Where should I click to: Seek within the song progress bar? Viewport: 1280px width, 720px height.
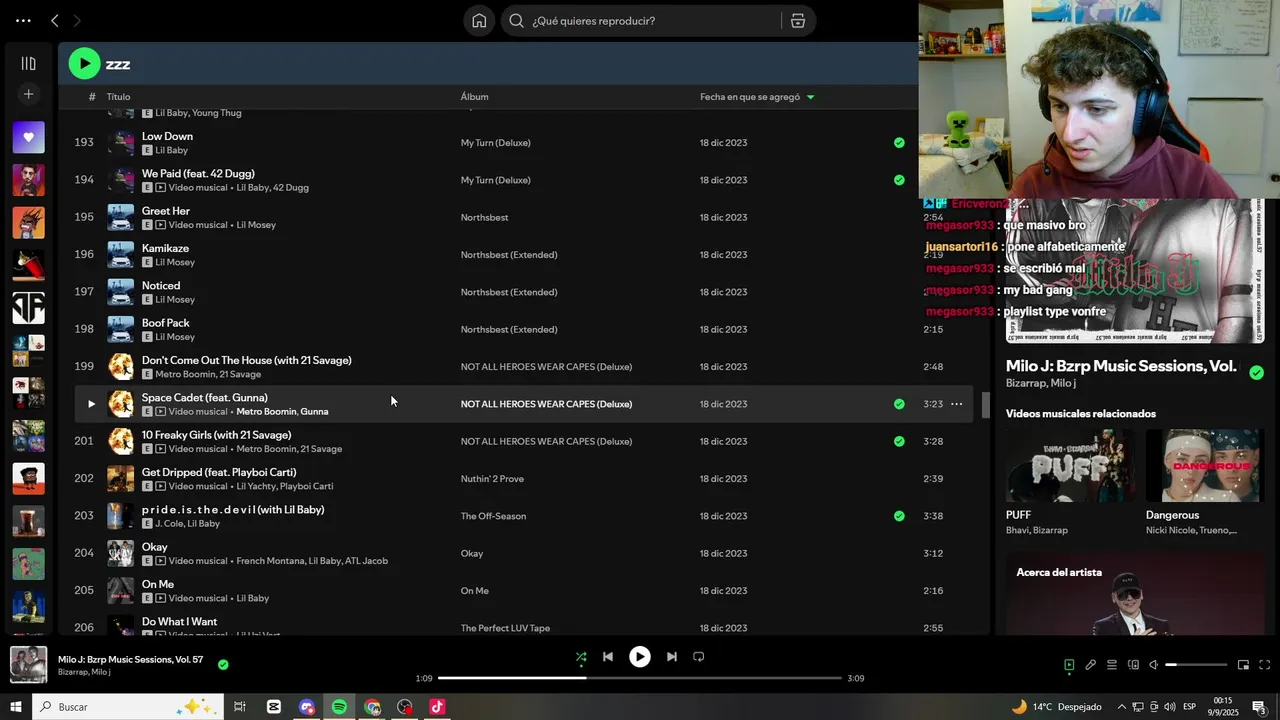point(640,678)
